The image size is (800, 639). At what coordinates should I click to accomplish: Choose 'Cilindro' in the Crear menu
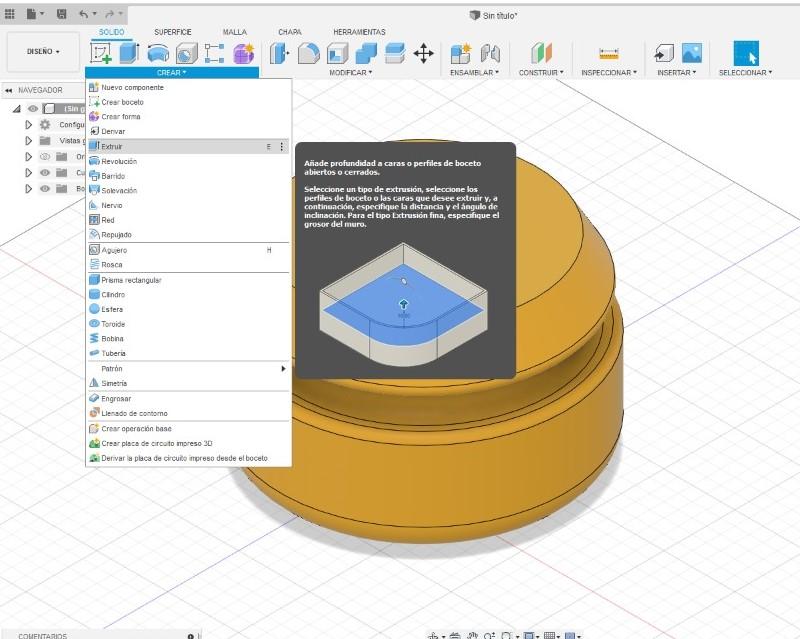pos(189,295)
